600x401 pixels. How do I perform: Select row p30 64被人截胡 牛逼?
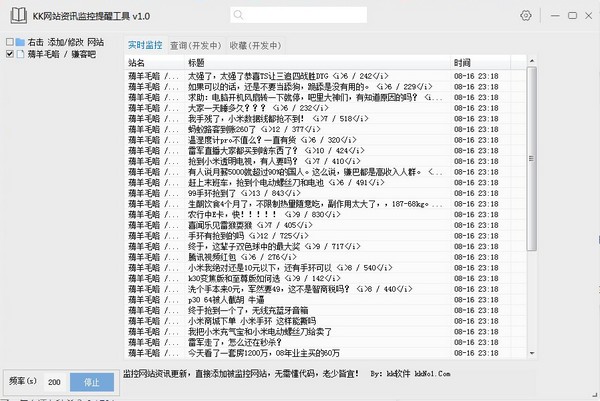pyautogui.click(x=325, y=300)
